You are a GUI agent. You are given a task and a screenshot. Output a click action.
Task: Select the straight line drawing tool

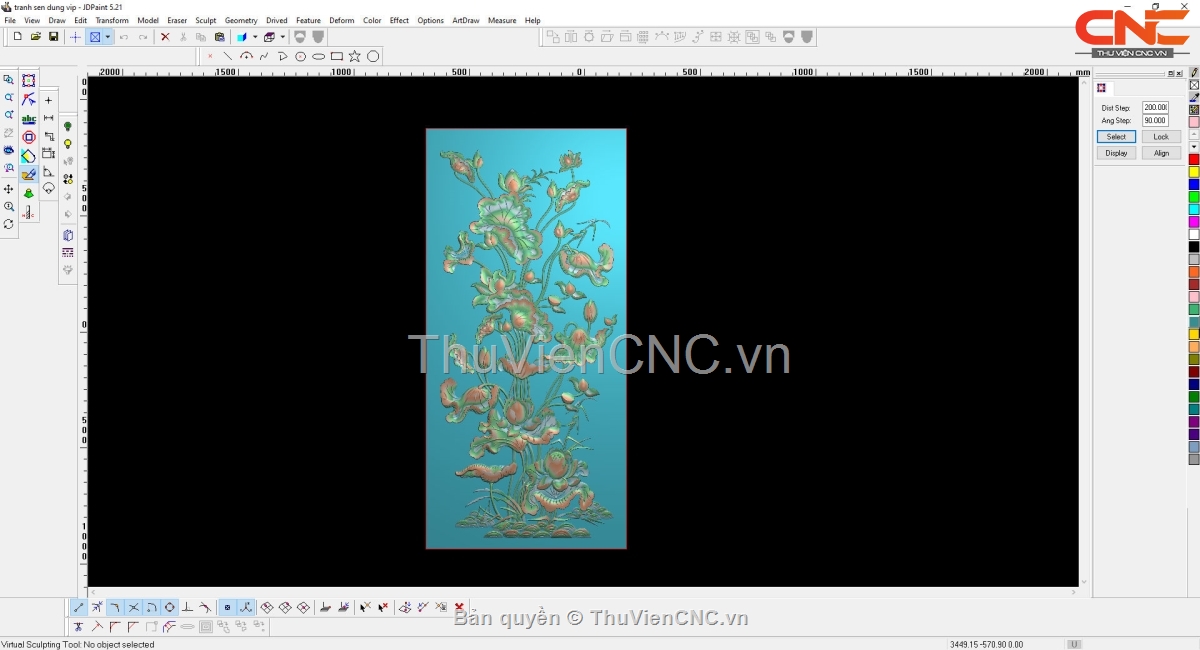point(228,56)
